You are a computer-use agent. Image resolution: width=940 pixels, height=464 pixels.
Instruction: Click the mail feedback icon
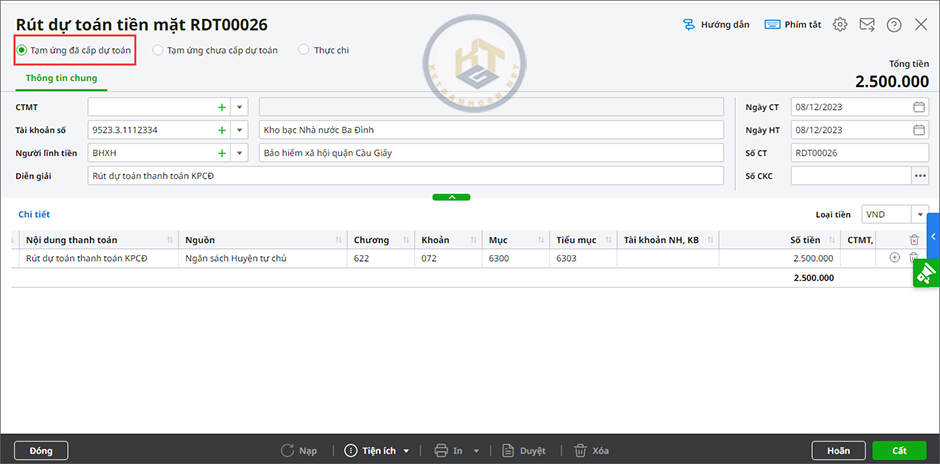click(866, 25)
